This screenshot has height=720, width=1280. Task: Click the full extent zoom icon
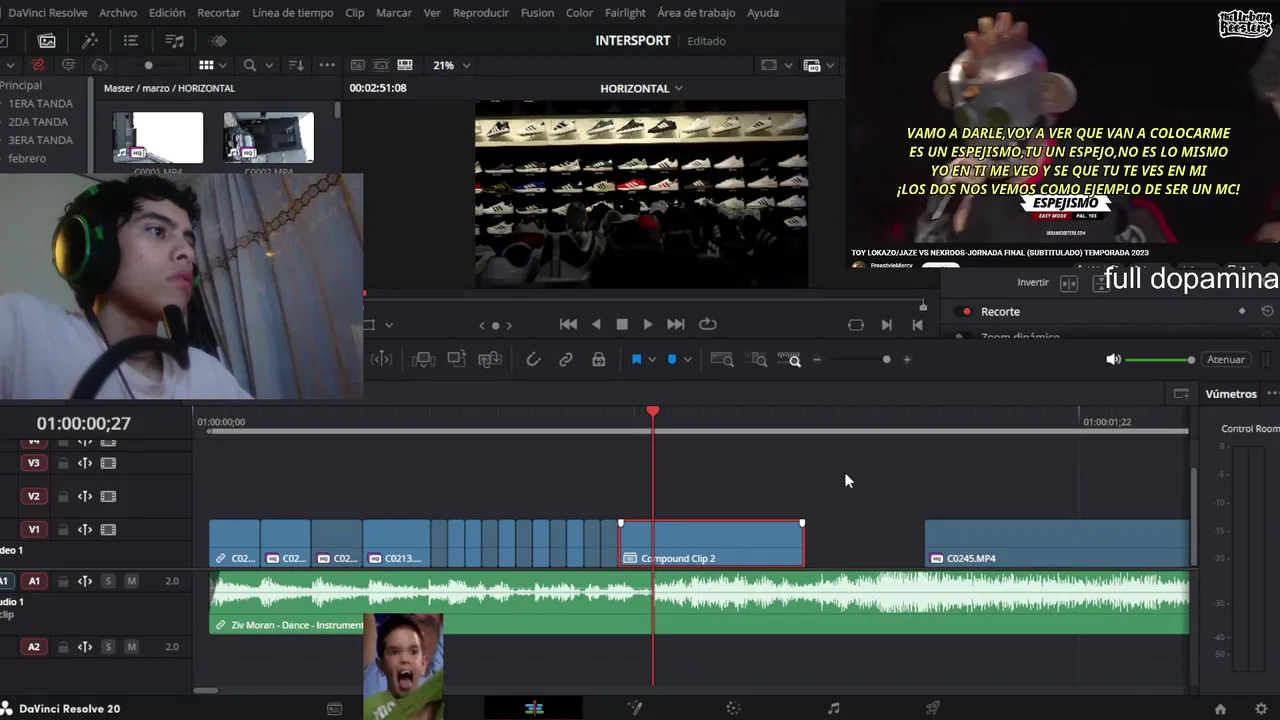(x=721, y=360)
